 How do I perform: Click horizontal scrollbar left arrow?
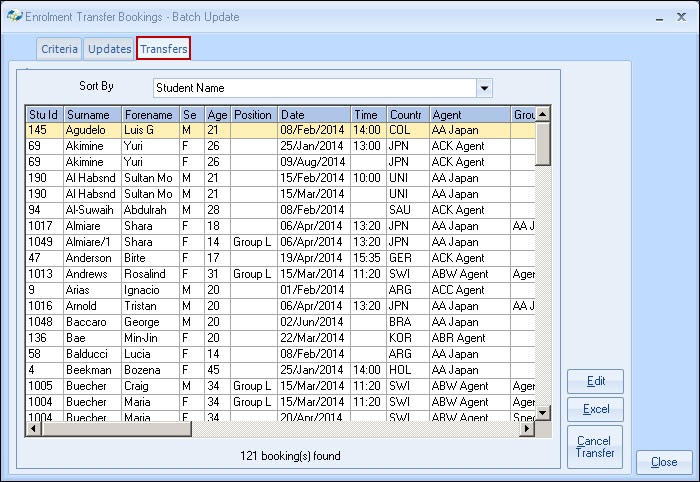[33, 429]
